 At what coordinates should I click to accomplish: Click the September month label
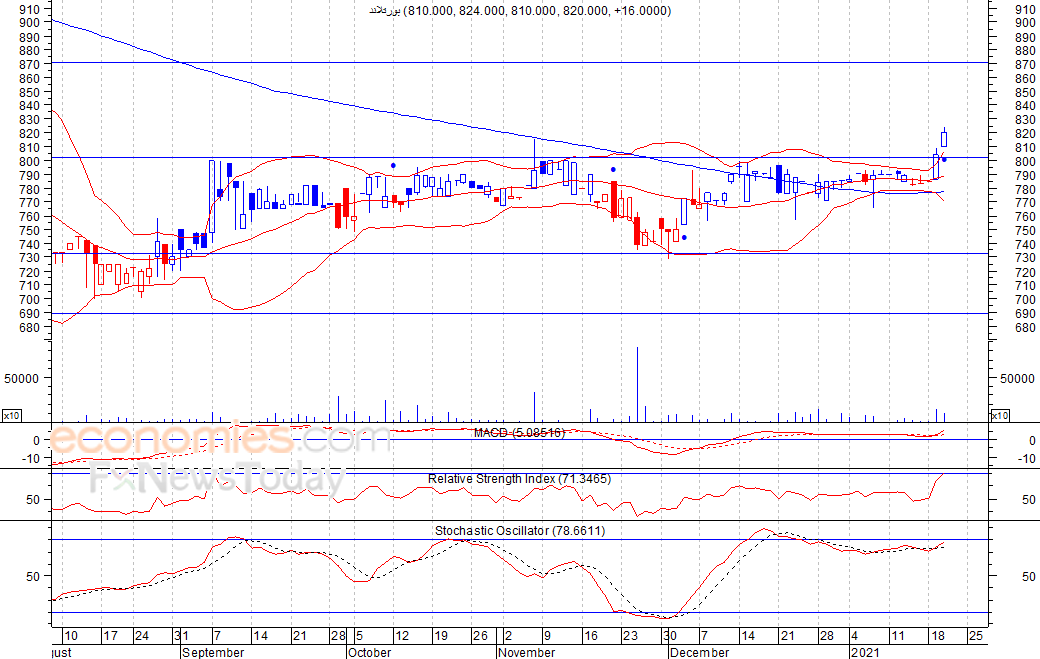213,652
